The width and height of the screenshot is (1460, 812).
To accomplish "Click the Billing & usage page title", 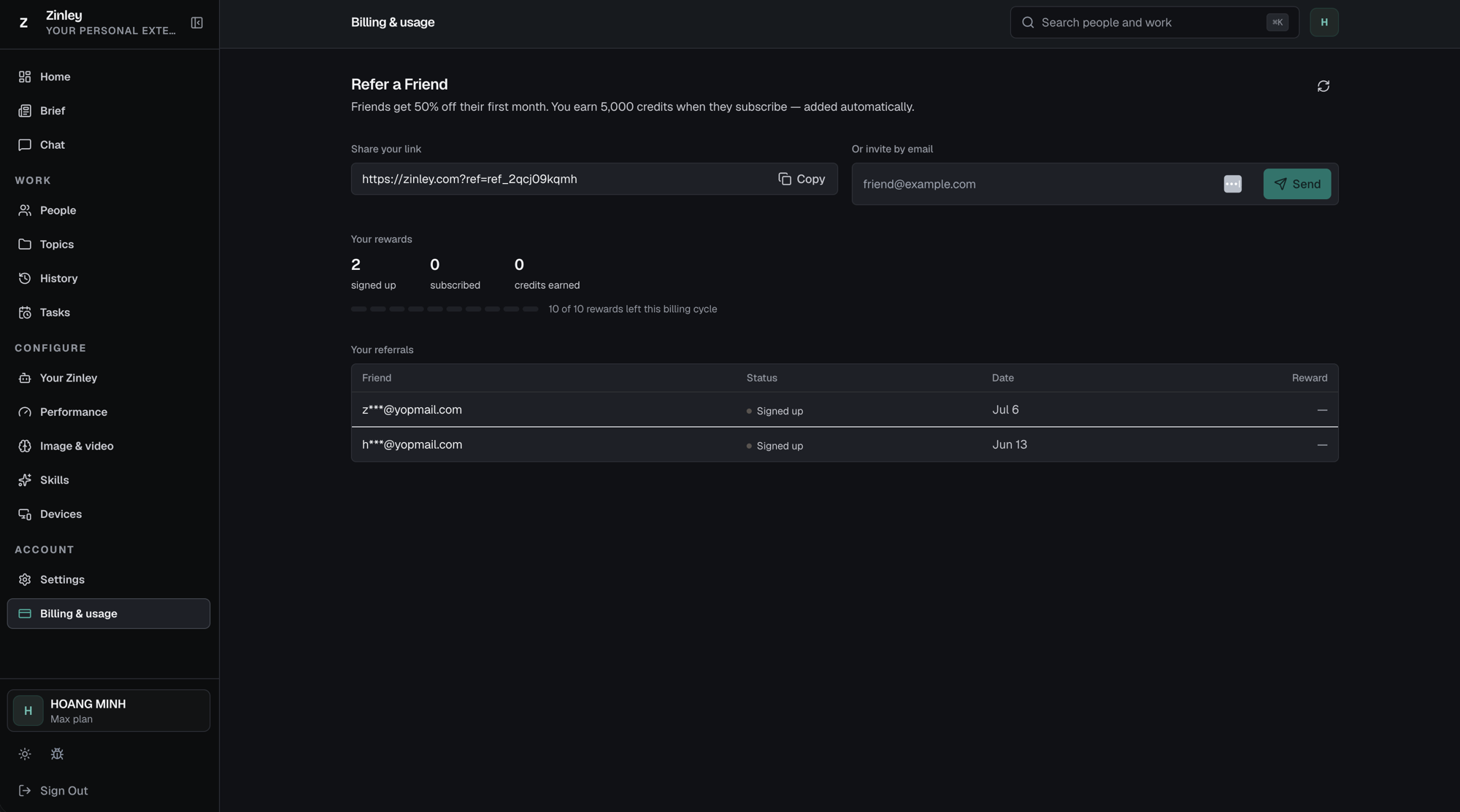I will coord(393,23).
